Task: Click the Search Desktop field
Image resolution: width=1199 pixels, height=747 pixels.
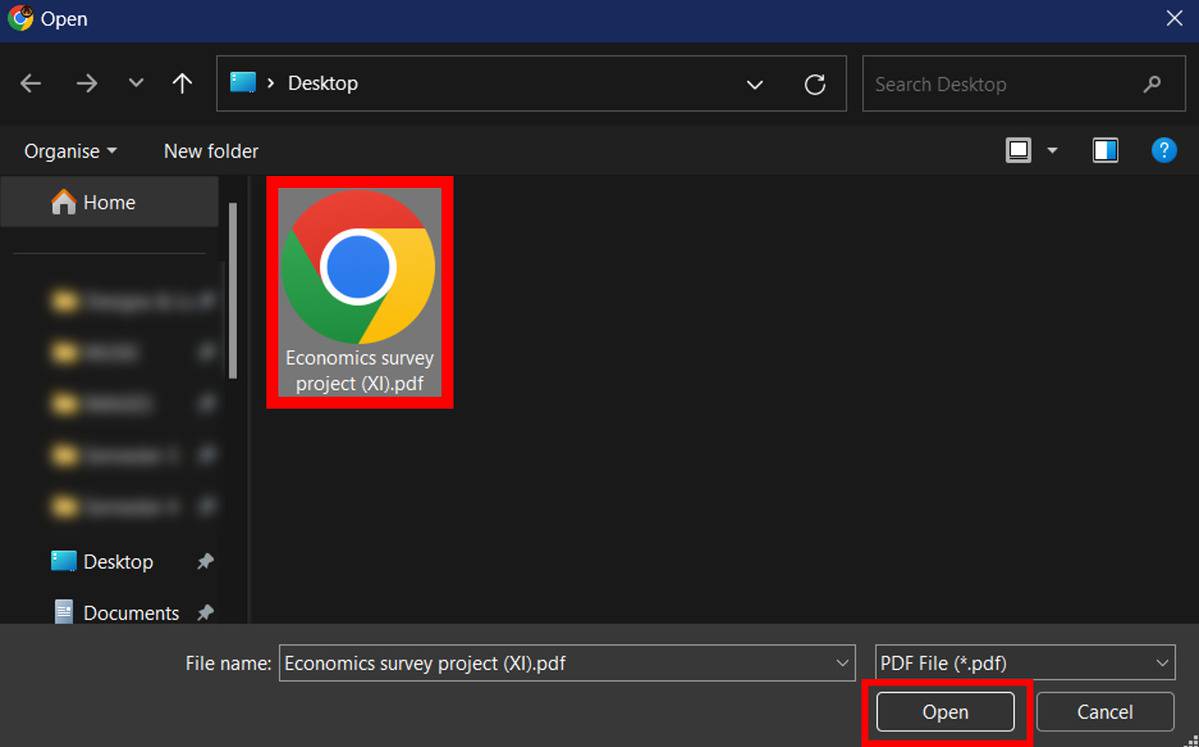Action: tap(1000, 84)
